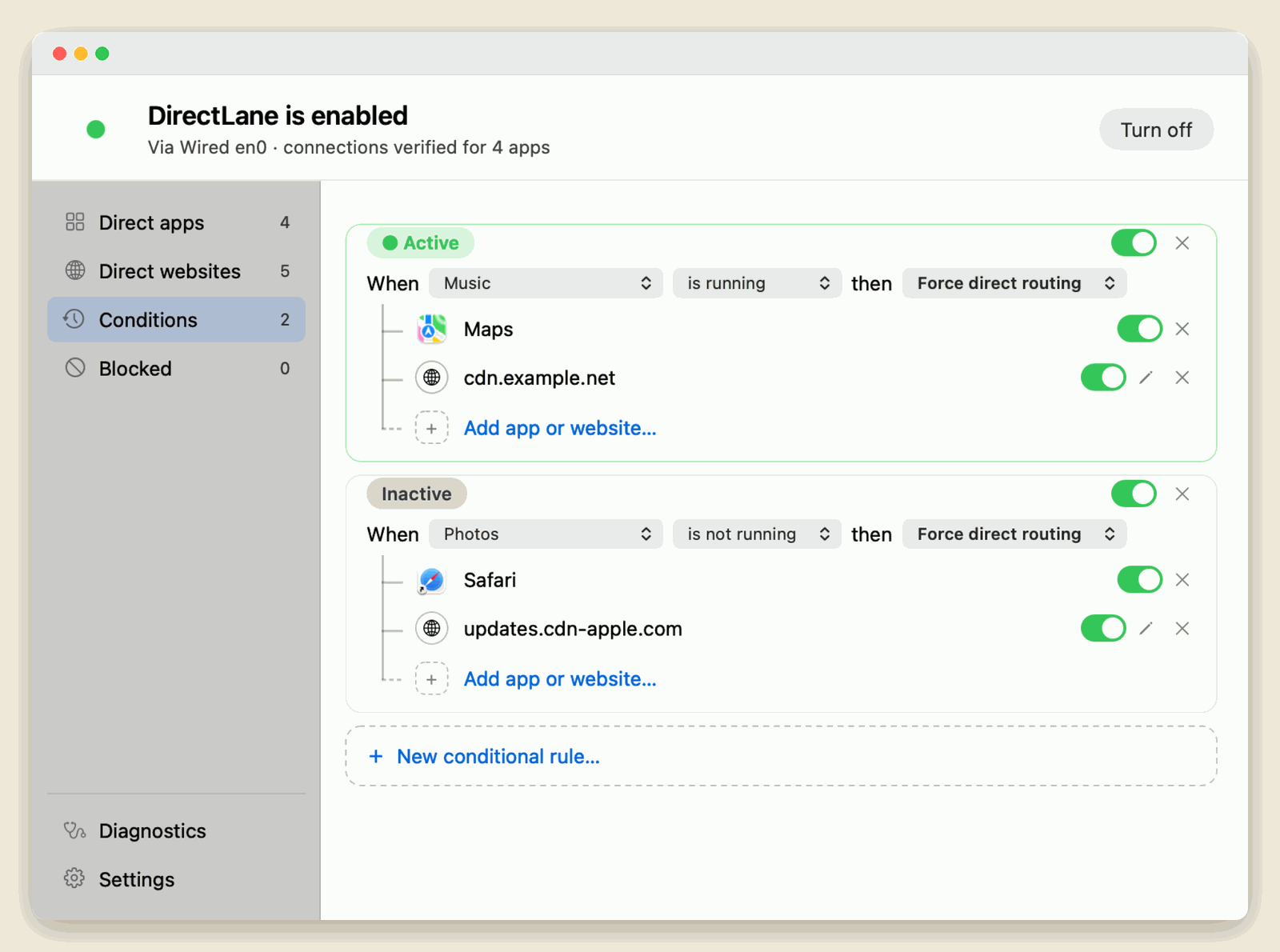Open the Photos app dropdown
The width and height of the screenshot is (1280, 952).
[x=546, y=534]
